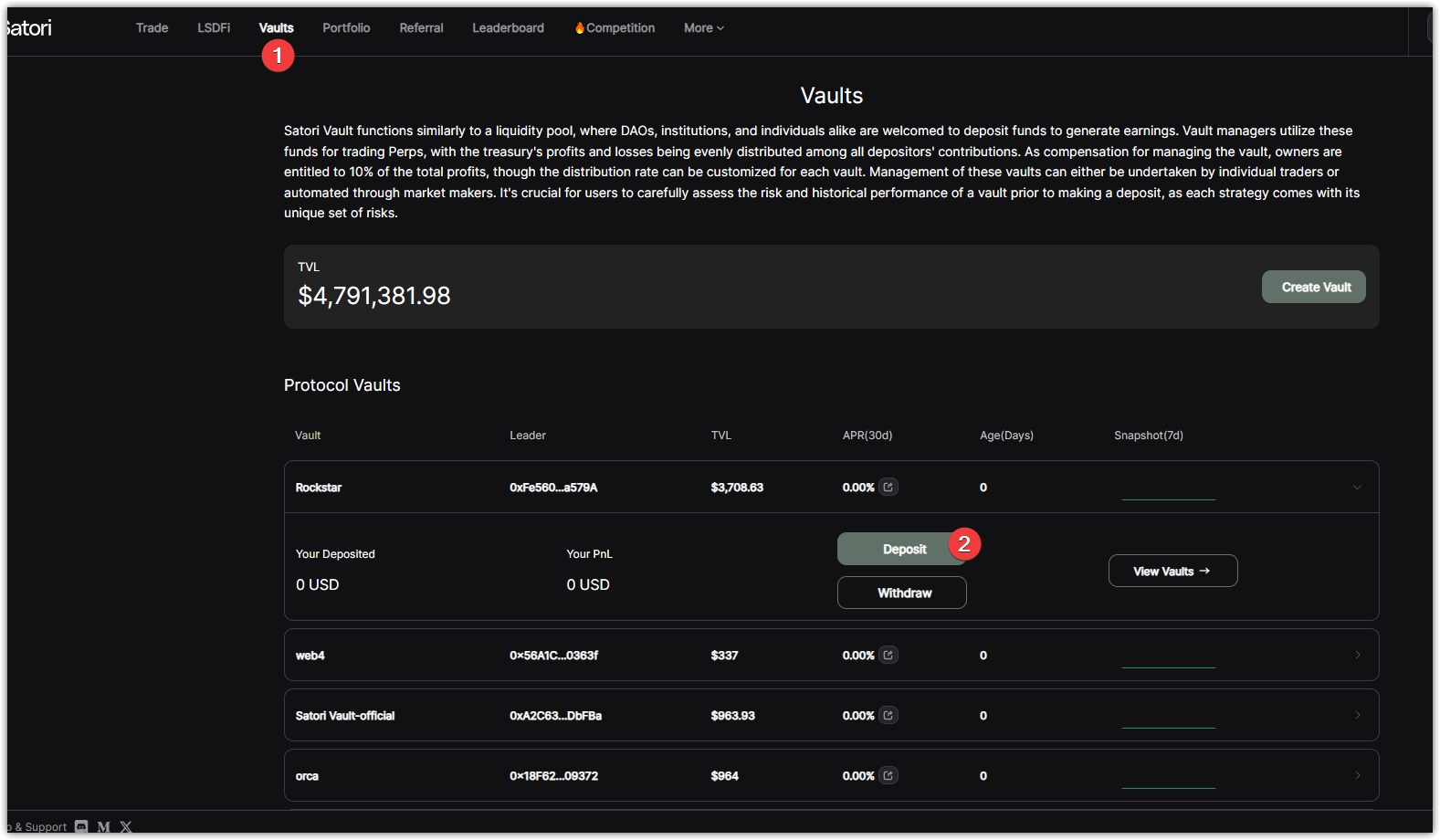Click the Satori logo in the header

coord(28,28)
